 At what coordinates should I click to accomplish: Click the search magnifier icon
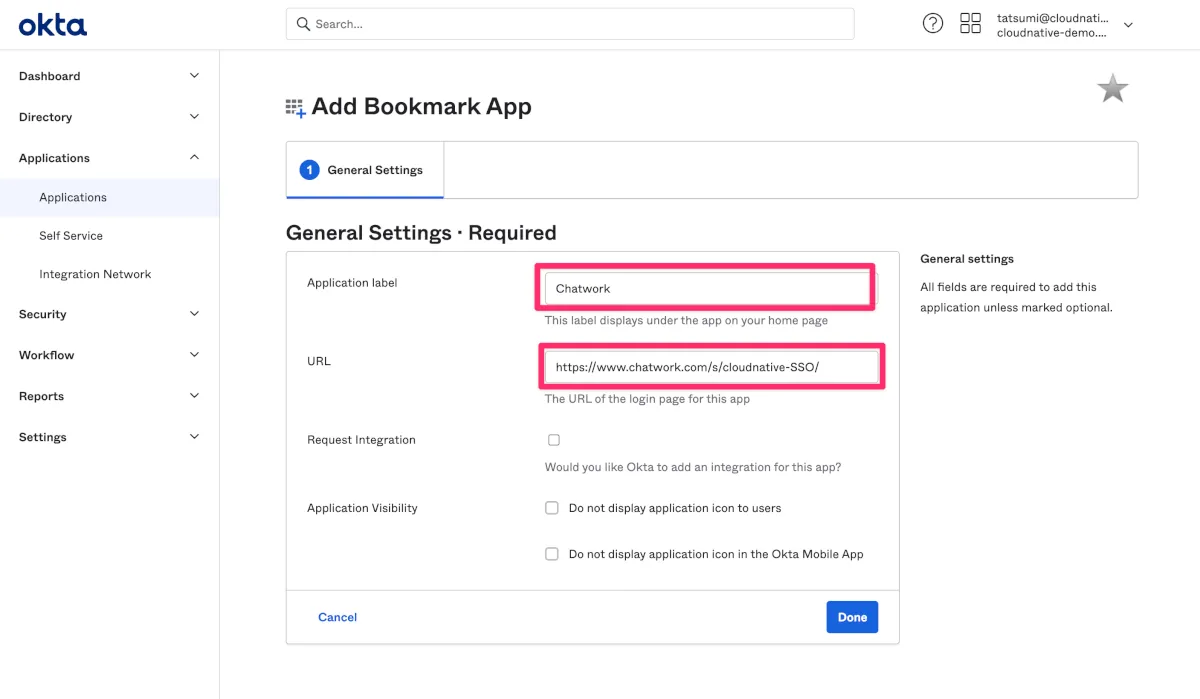click(x=302, y=24)
